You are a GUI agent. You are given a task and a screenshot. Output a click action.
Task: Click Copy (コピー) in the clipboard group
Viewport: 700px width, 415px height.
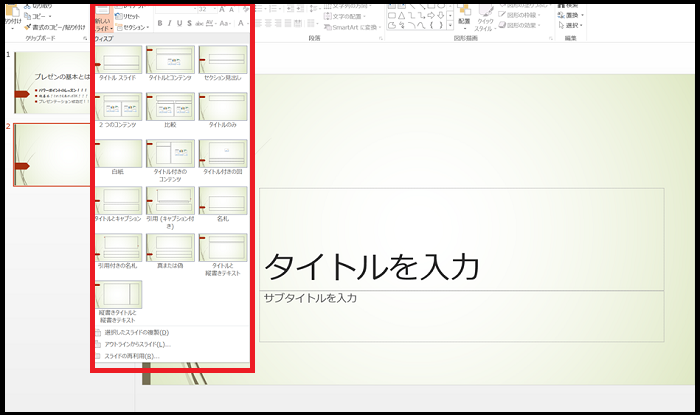pyautogui.click(x=38, y=16)
